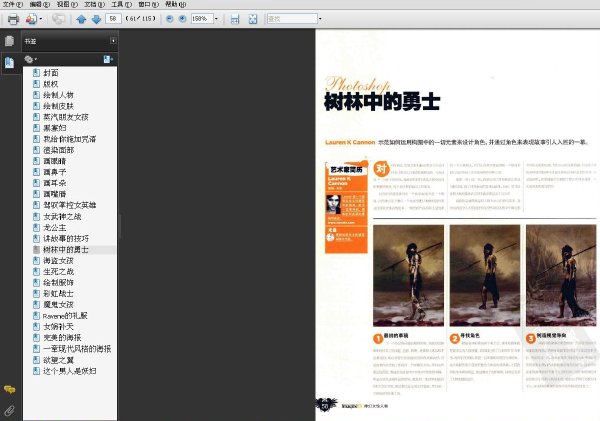Select the 完美的海报 bookmark
The image size is (600, 421).
coord(62,338)
